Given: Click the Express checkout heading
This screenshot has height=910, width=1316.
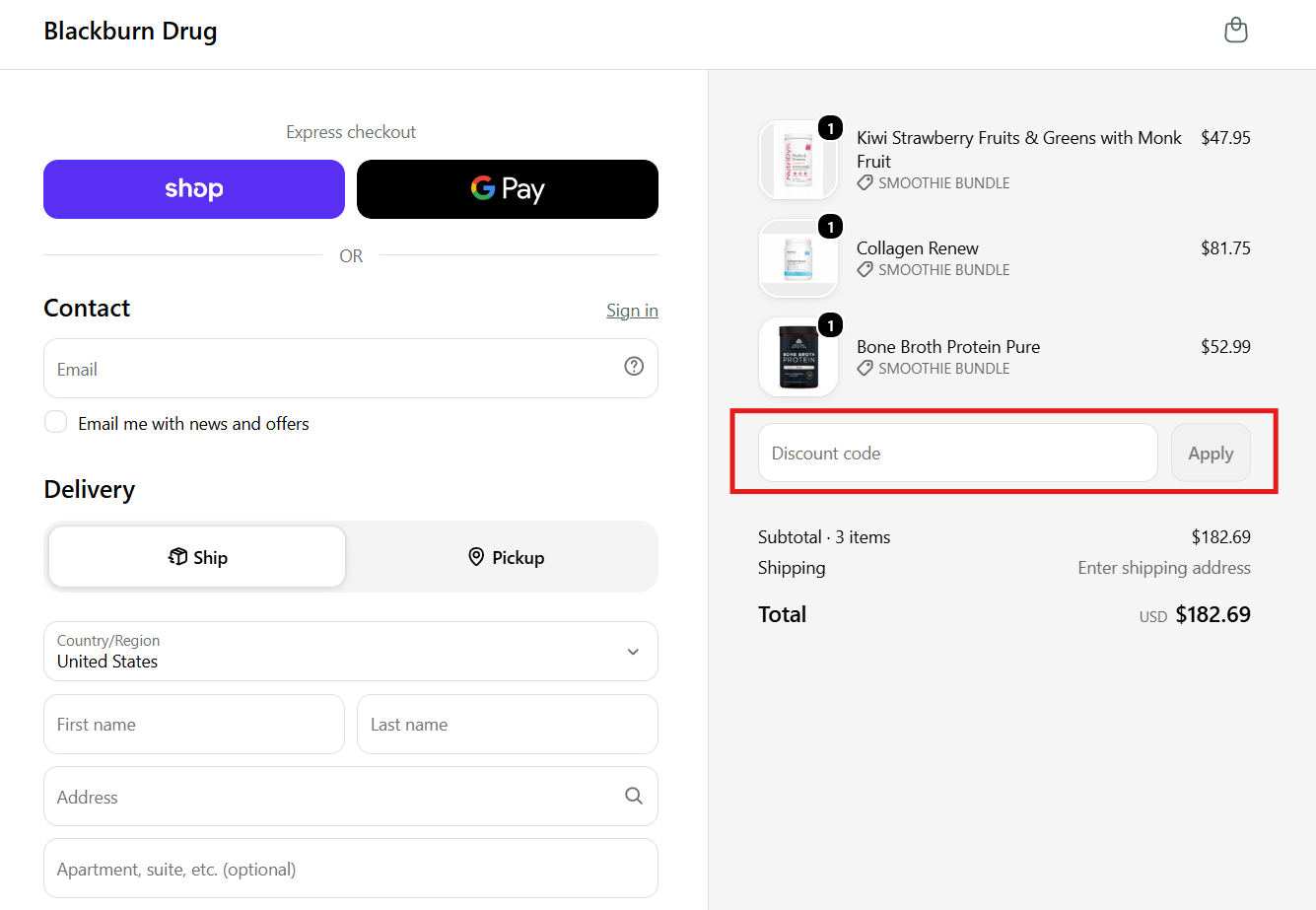Looking at the screenshot, I should tap(351, 132).
